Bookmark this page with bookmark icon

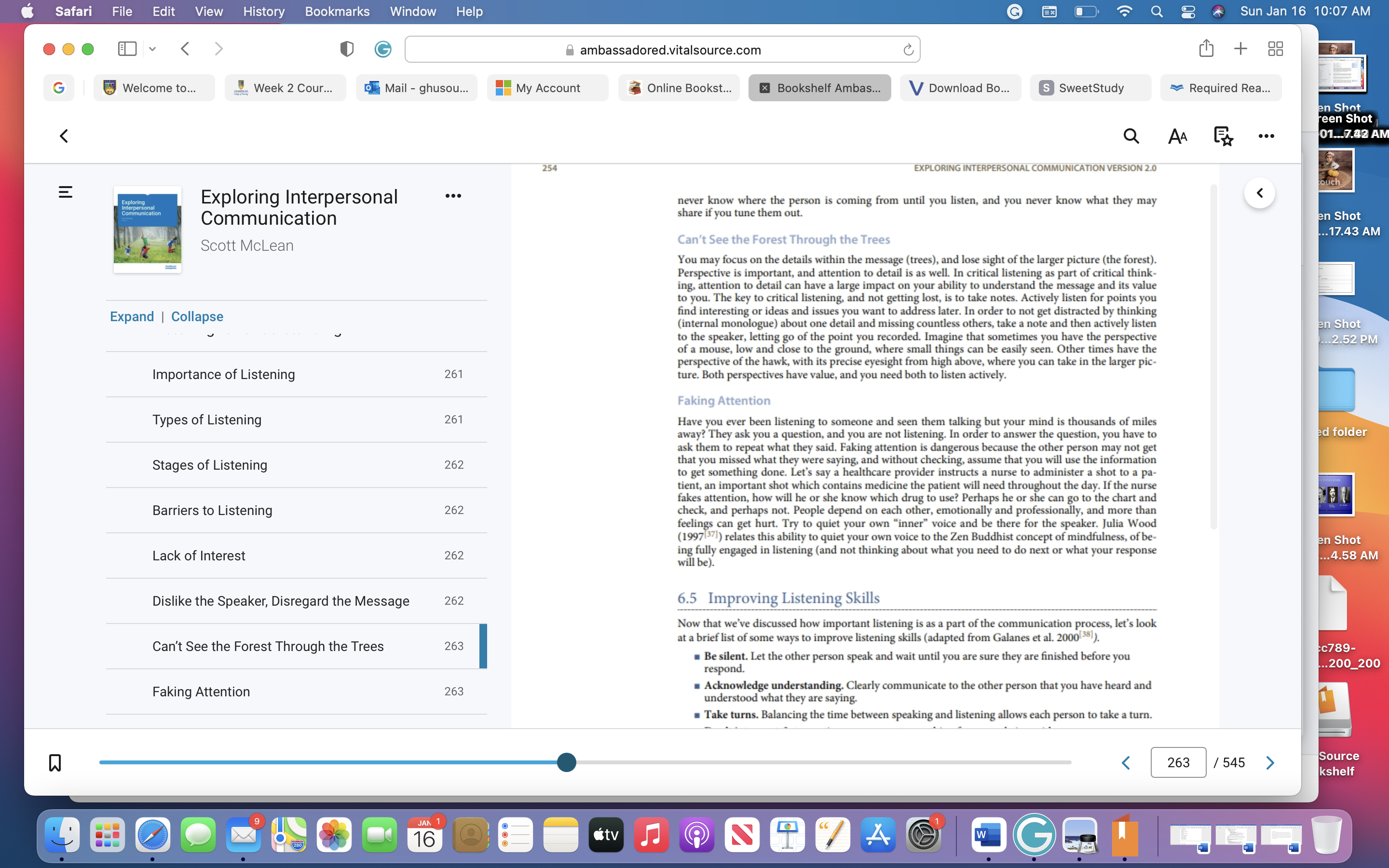(x=55, y=762)
